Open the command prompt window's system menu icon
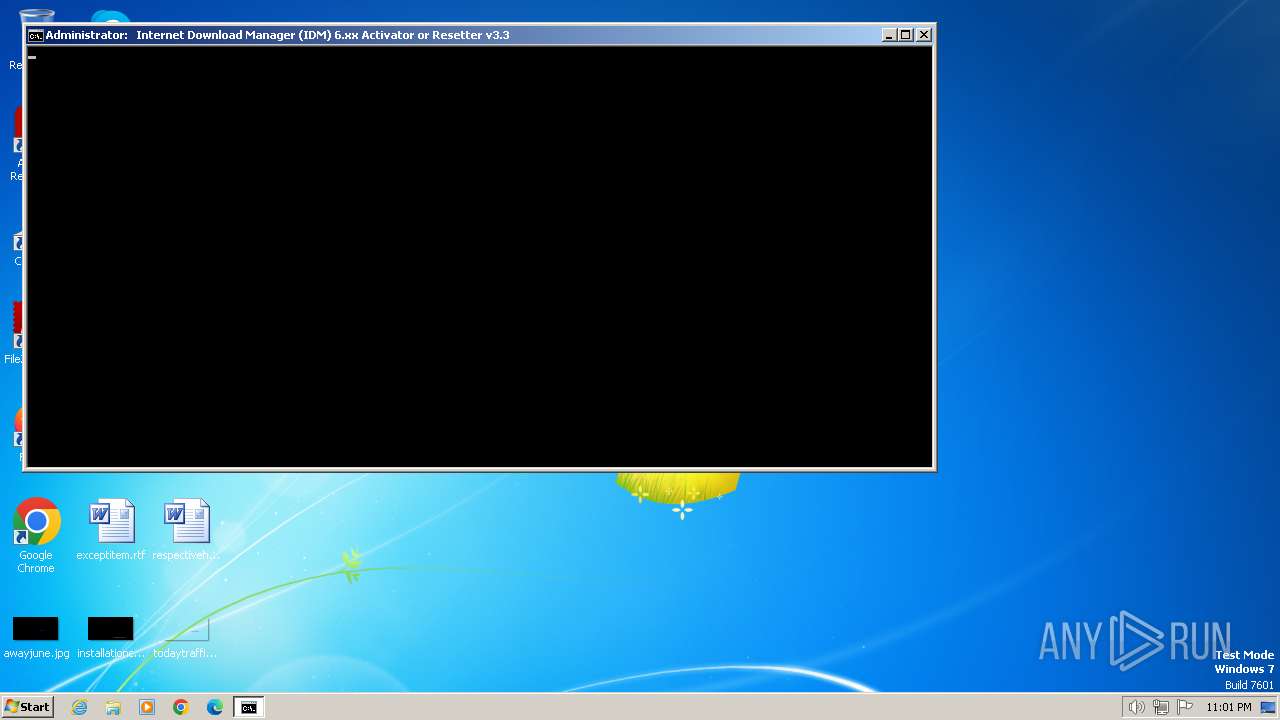Viewport: 1280px width, 720px height. pos(35,35)
